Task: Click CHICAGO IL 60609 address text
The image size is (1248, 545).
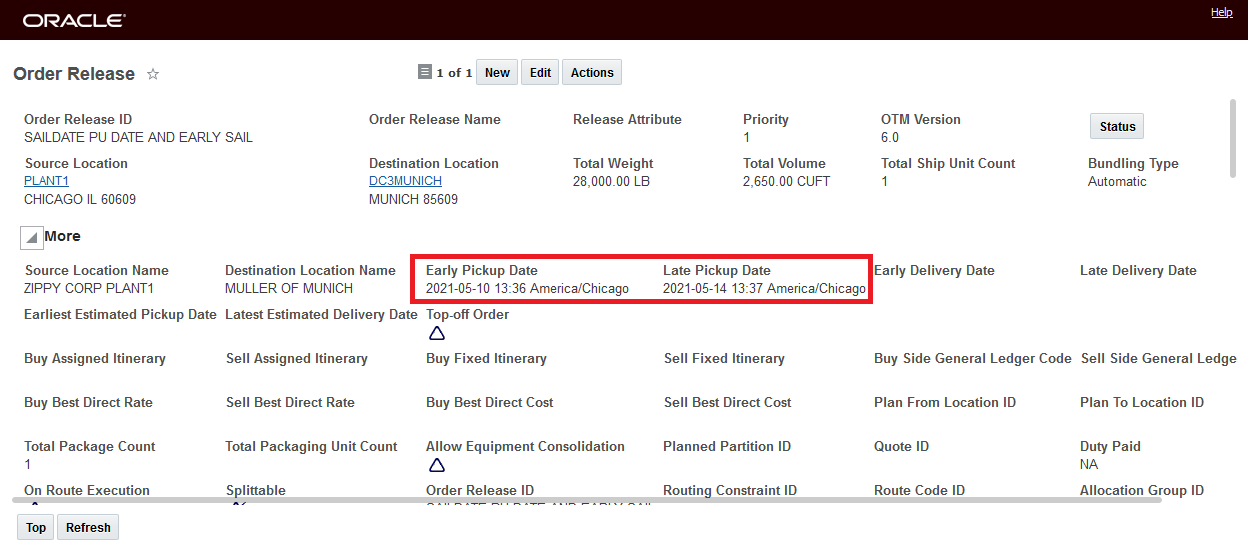Action: point(80,199)
